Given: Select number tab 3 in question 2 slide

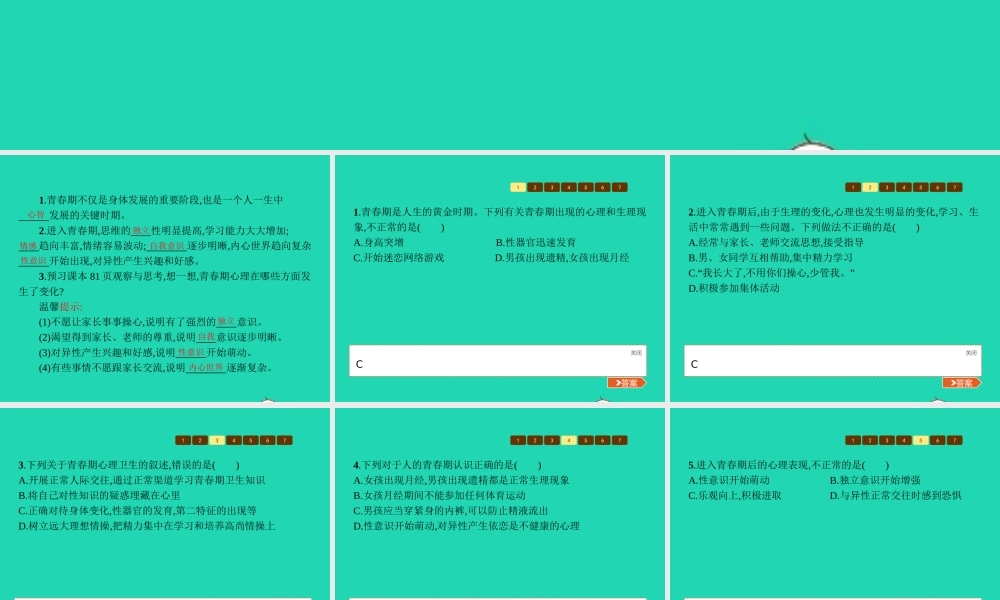Looking at the screenshot, I should 886,187.
